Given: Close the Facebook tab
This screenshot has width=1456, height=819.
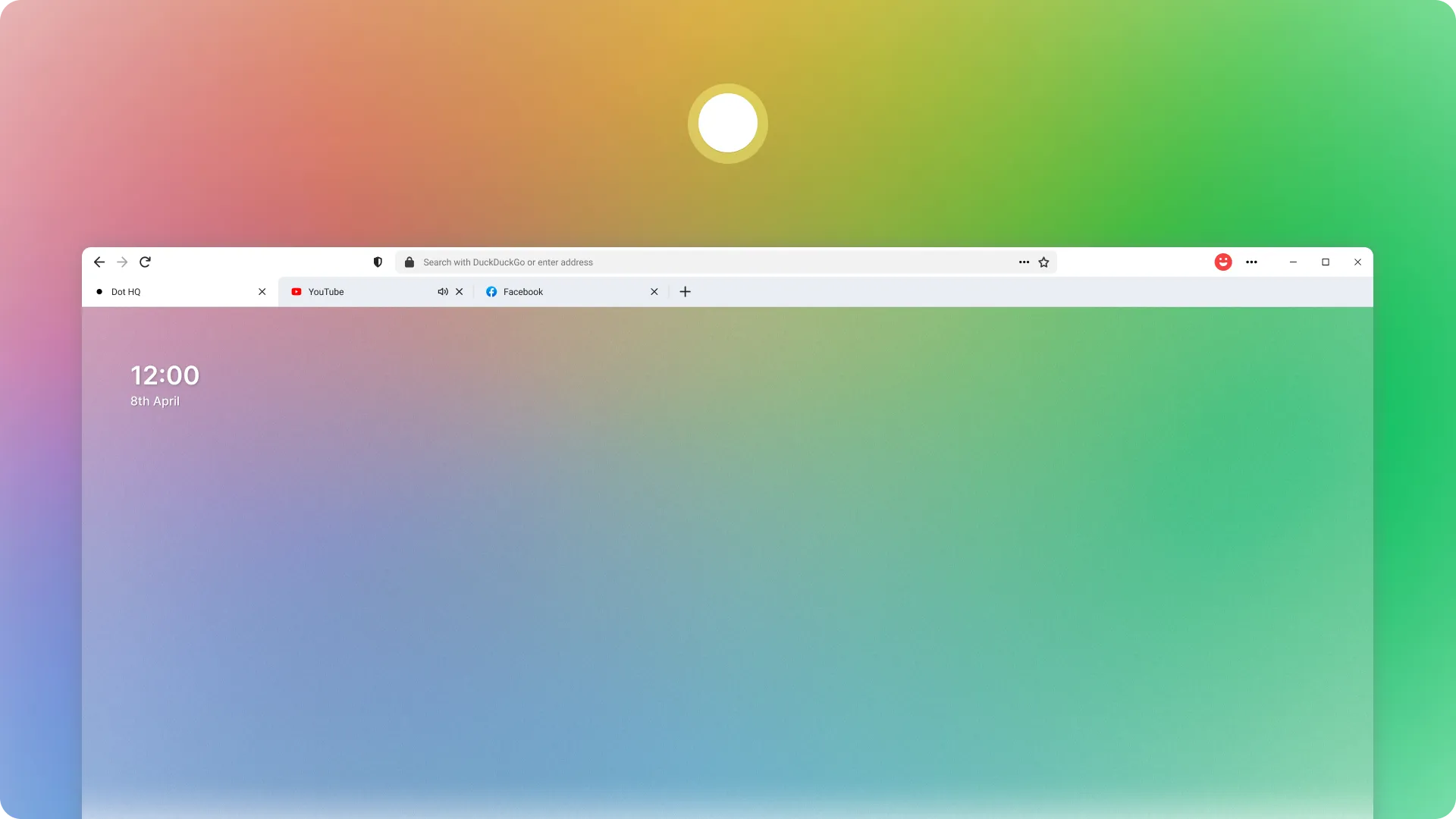Looking at the screenshot, I should [x=654, y=291].
